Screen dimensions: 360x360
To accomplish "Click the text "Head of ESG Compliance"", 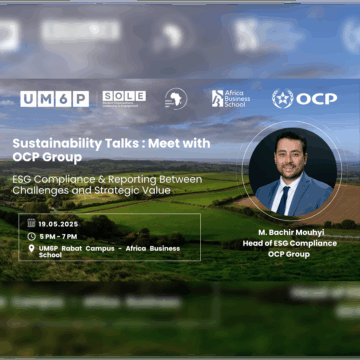I will coord(290,243).
